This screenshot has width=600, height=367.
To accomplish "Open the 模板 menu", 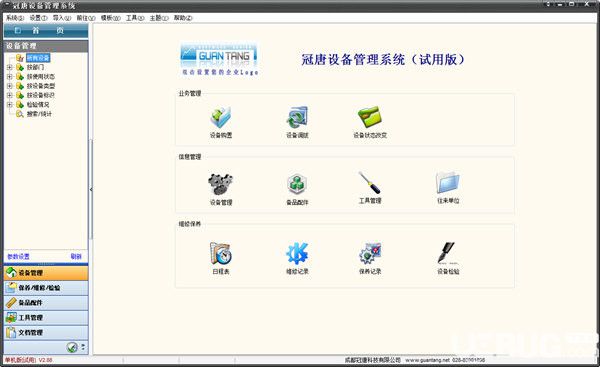I will tap(111, 18).
